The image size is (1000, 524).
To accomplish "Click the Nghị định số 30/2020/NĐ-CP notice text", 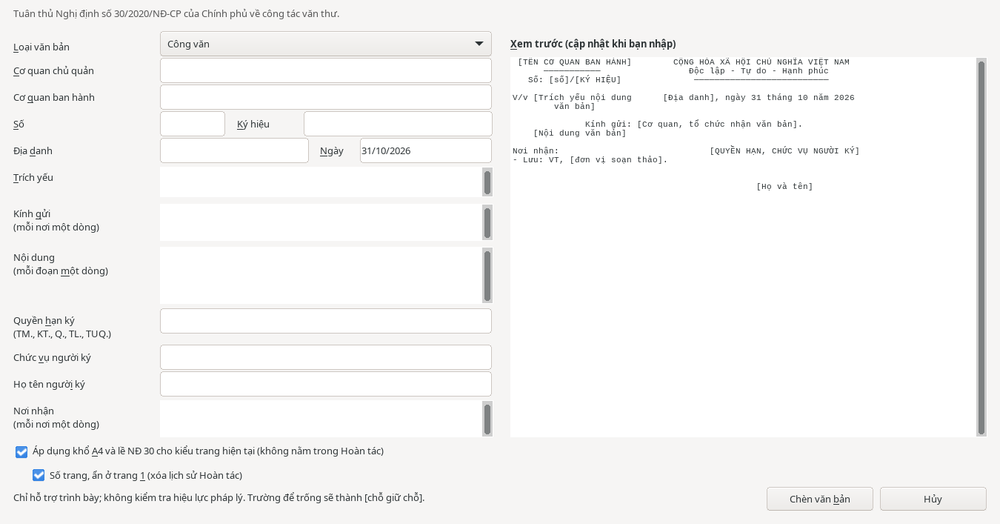I will pos(177,13).
